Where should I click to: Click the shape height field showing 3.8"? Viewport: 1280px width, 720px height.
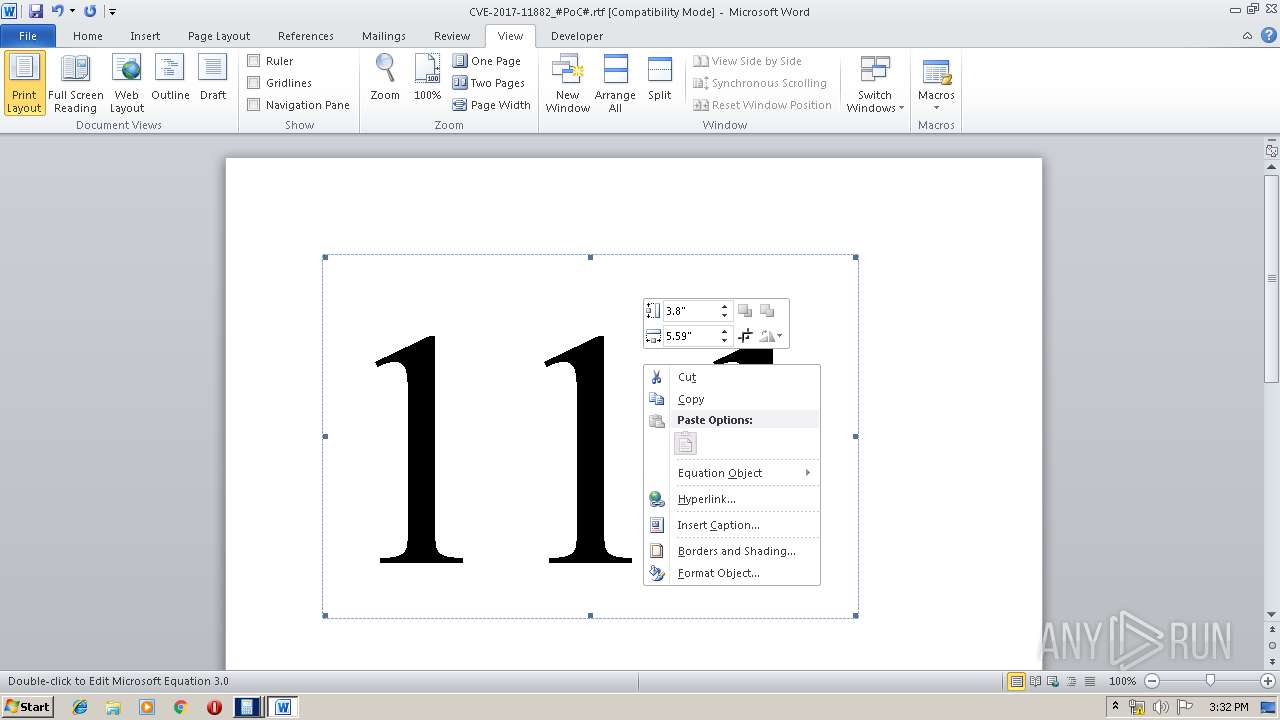click(690, 311)
